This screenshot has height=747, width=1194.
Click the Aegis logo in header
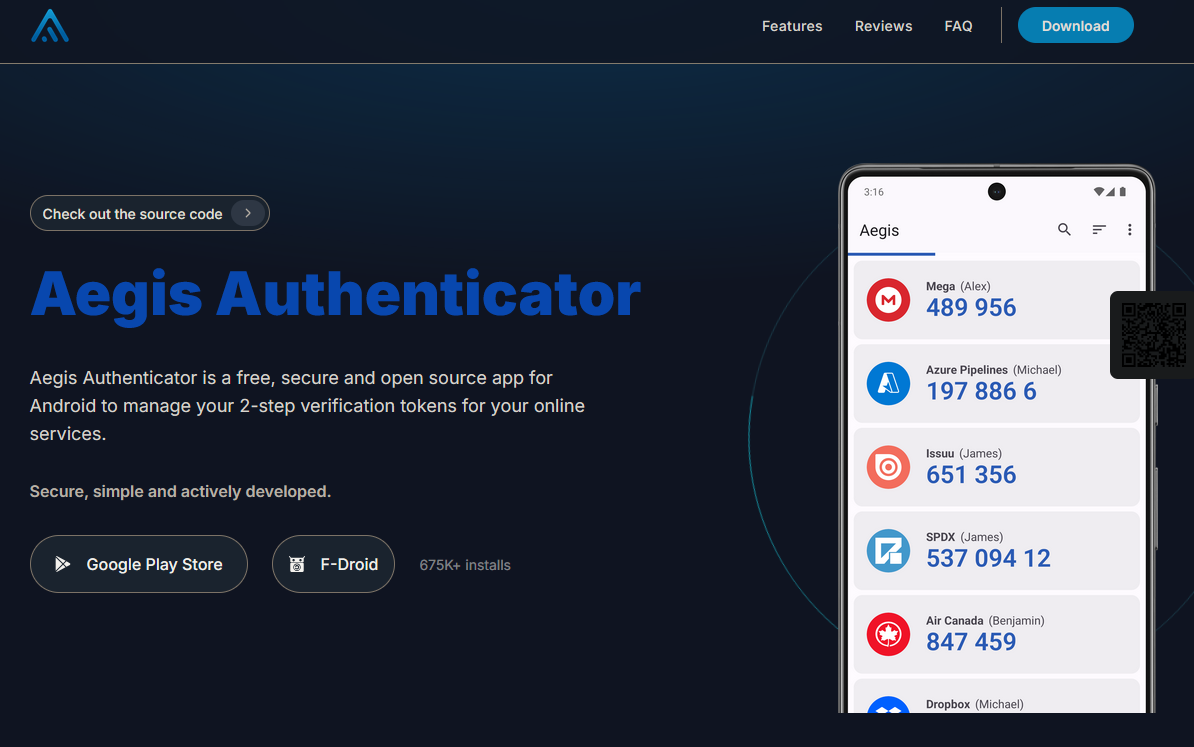[x=49, y=26]
